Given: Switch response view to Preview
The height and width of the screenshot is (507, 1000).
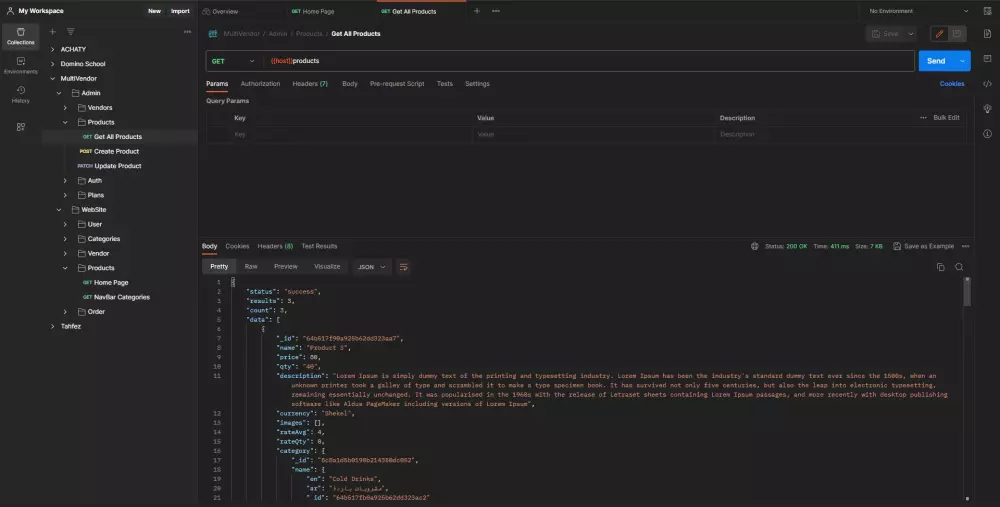Looking at the screenshot, I should [x=286, y=267].
